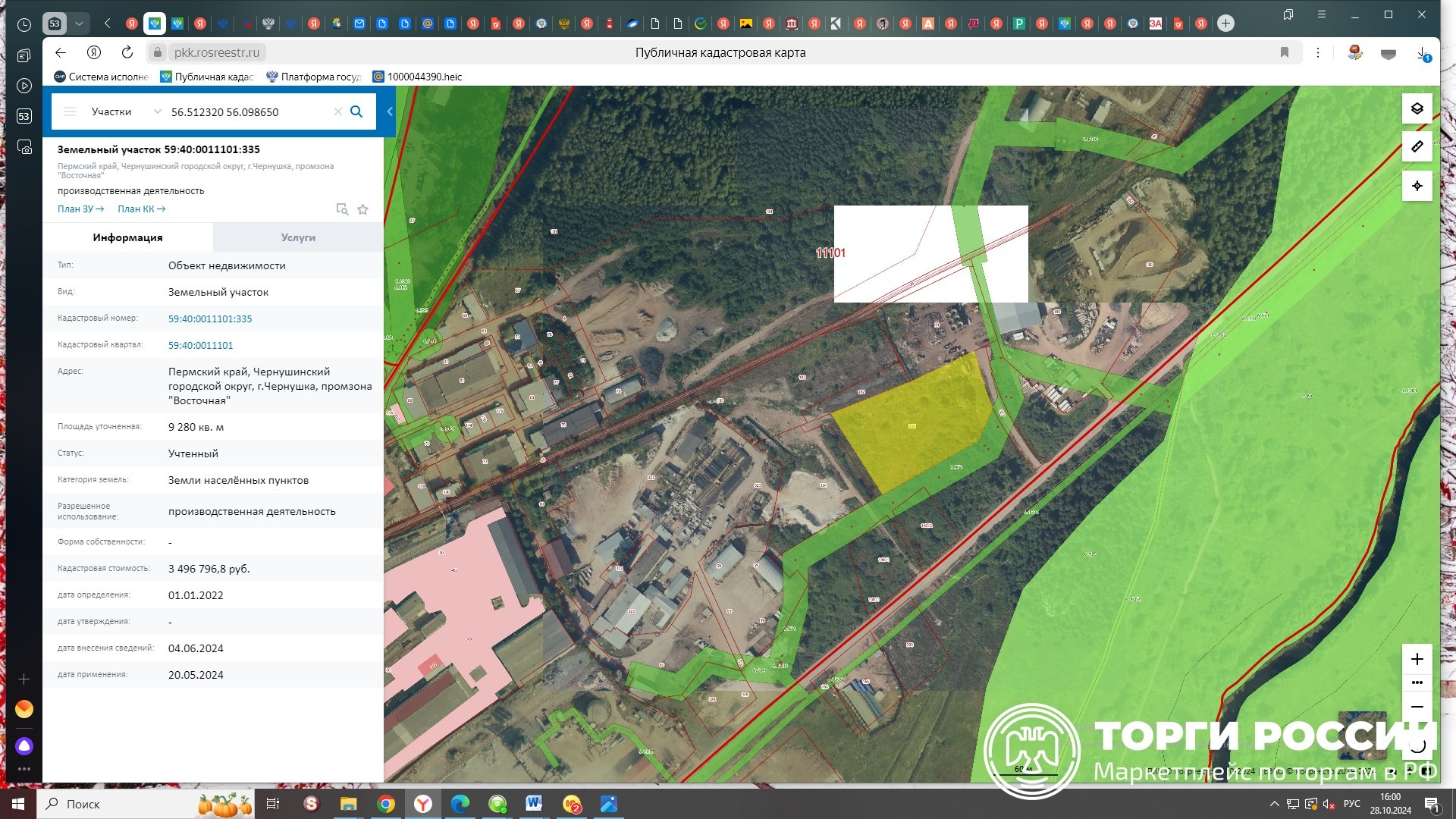
Task: Toggle the page bookmark icon in address bar
Action: (1285, 52)
